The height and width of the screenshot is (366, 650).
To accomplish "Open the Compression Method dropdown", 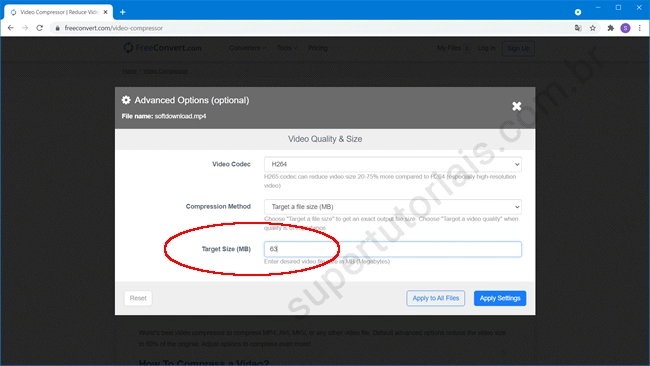I will pyautogui.click(x=393, y=206).
